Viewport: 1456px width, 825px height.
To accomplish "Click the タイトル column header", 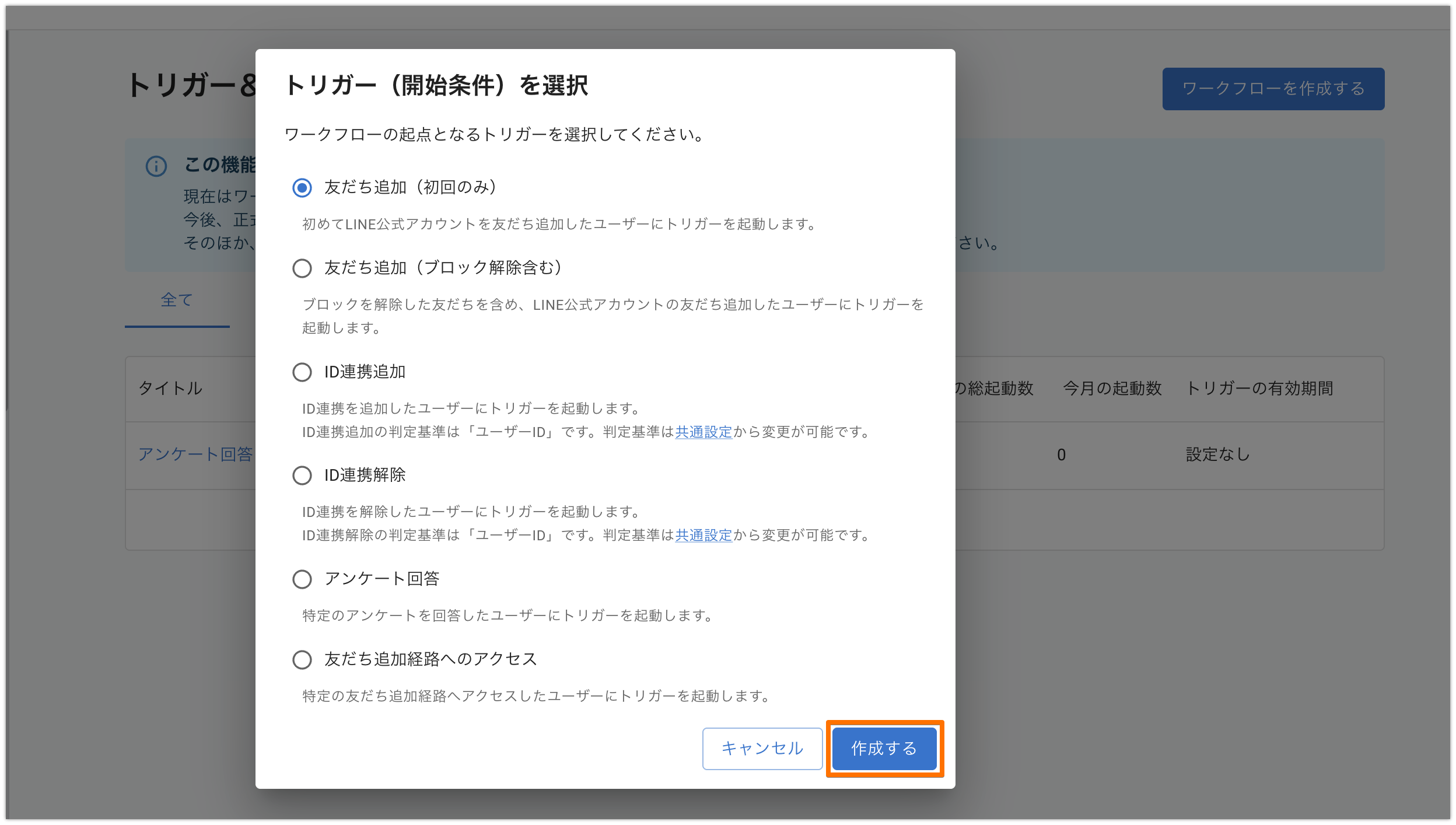I will coord(170,389).
